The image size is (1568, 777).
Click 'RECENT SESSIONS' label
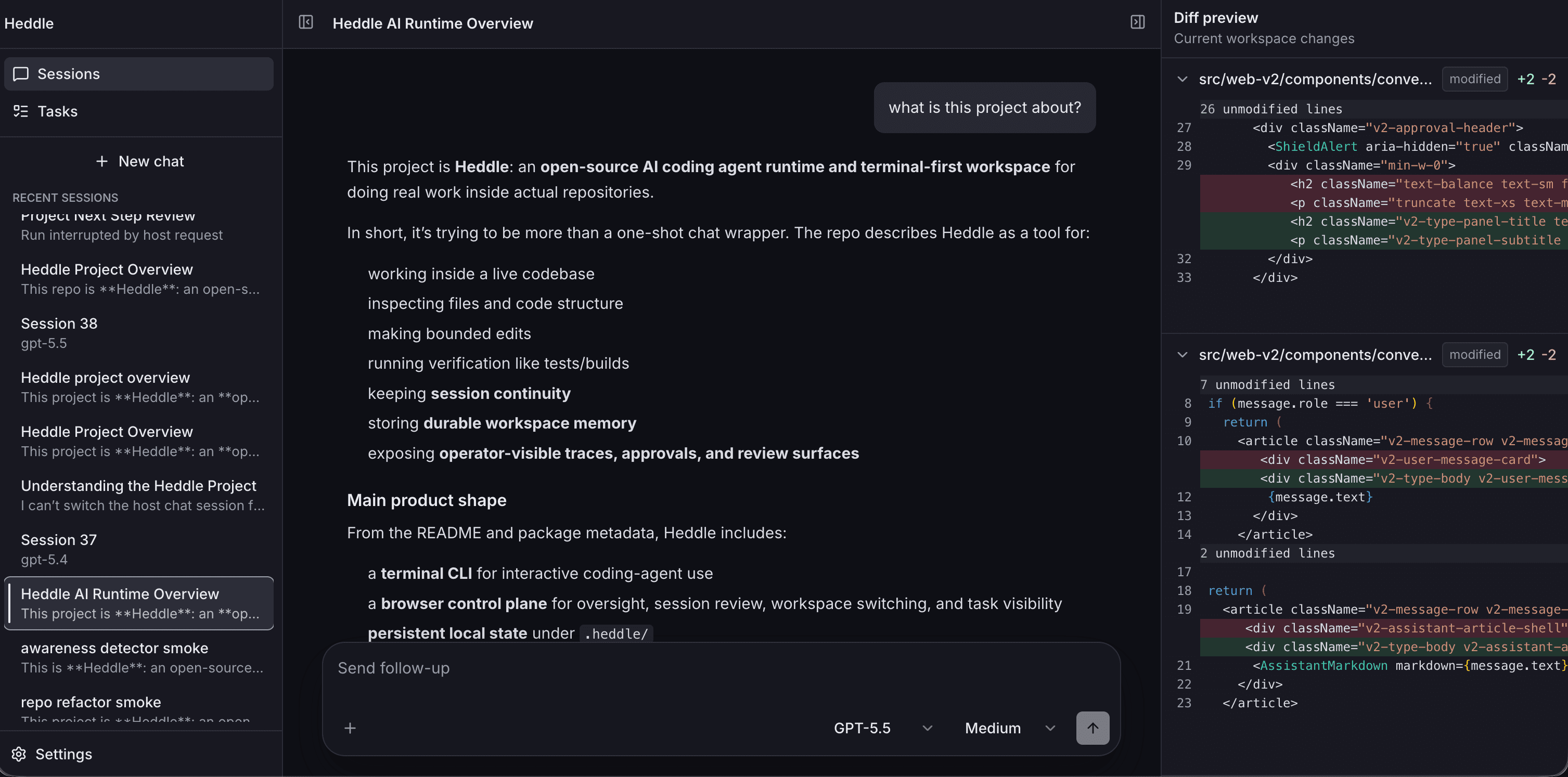pos(65,198)
